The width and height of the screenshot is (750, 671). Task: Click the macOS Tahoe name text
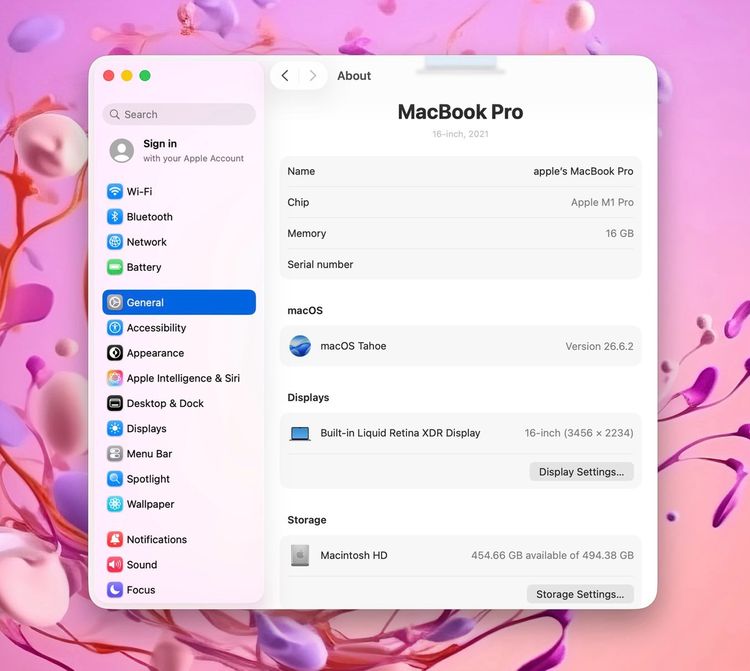tap(353, 346)
